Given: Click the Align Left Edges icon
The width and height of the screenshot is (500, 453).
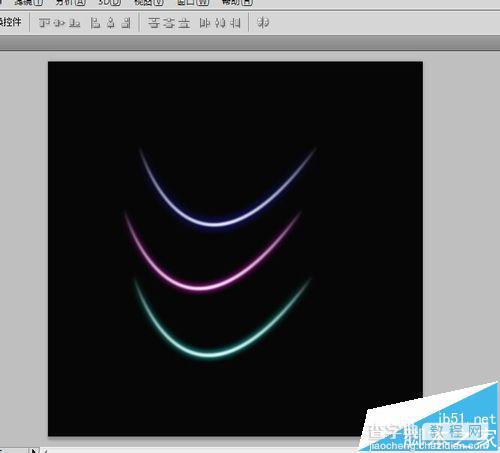Looking at the screenshot, I should (95, 23).
